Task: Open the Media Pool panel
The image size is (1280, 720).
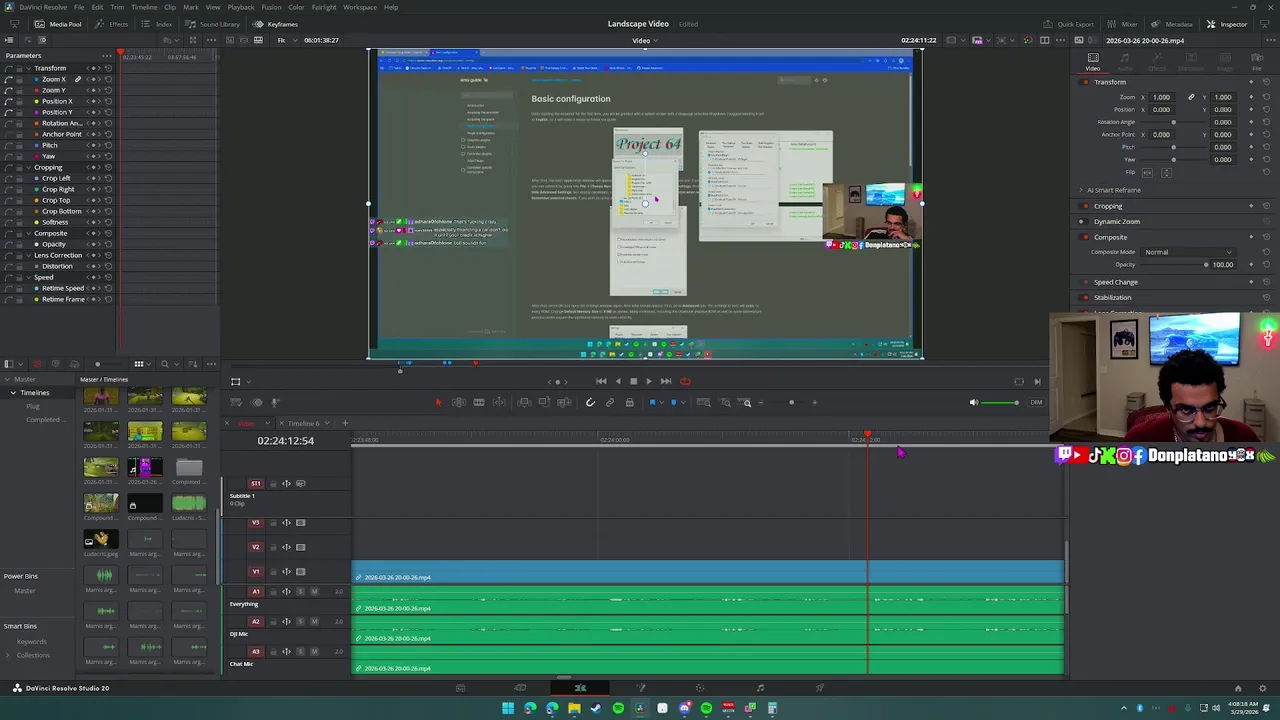Action: click(x=58, y=24)
